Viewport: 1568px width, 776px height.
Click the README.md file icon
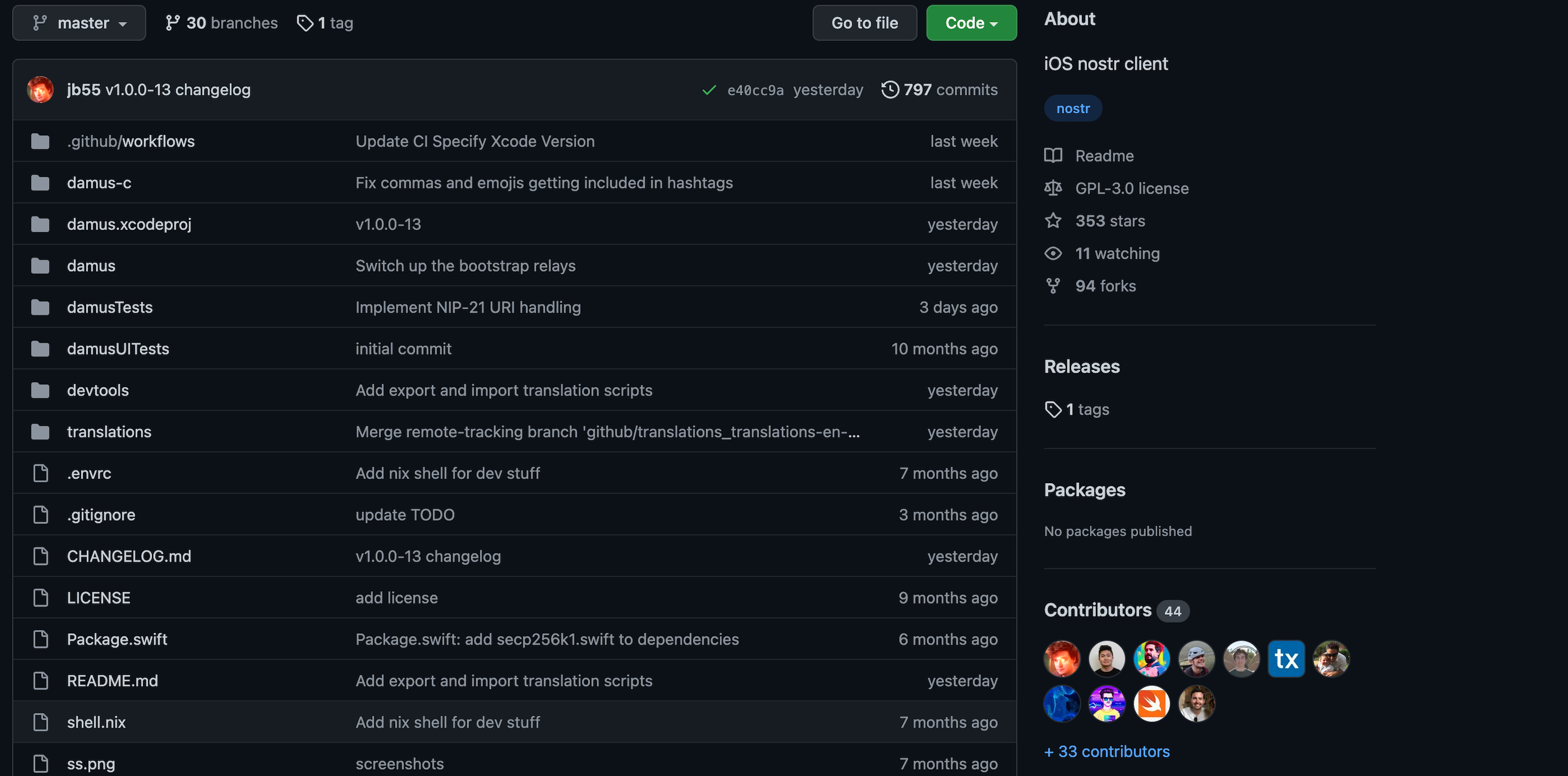tap(41, 681)
